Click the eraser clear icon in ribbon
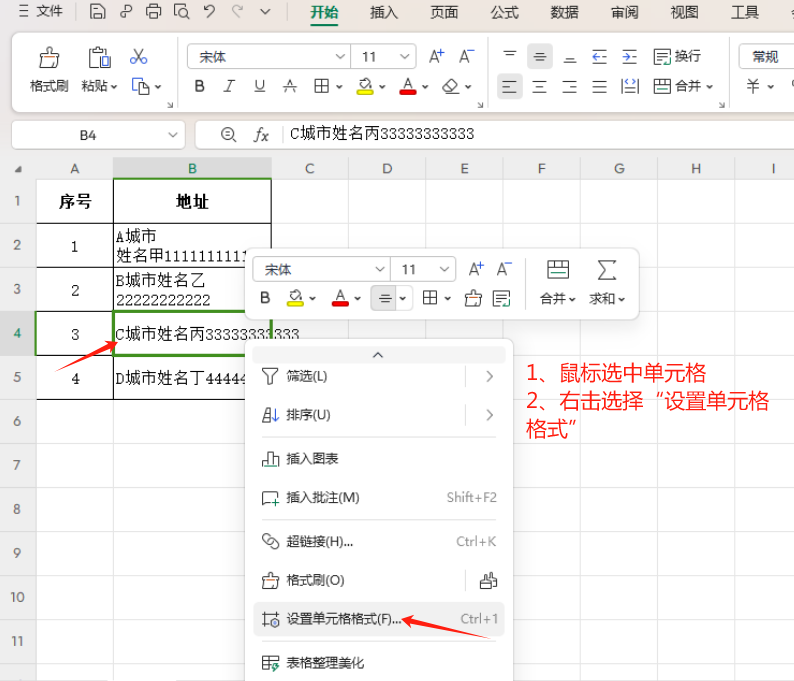This screenshot has width=794, height=681. tap(450, 87)
